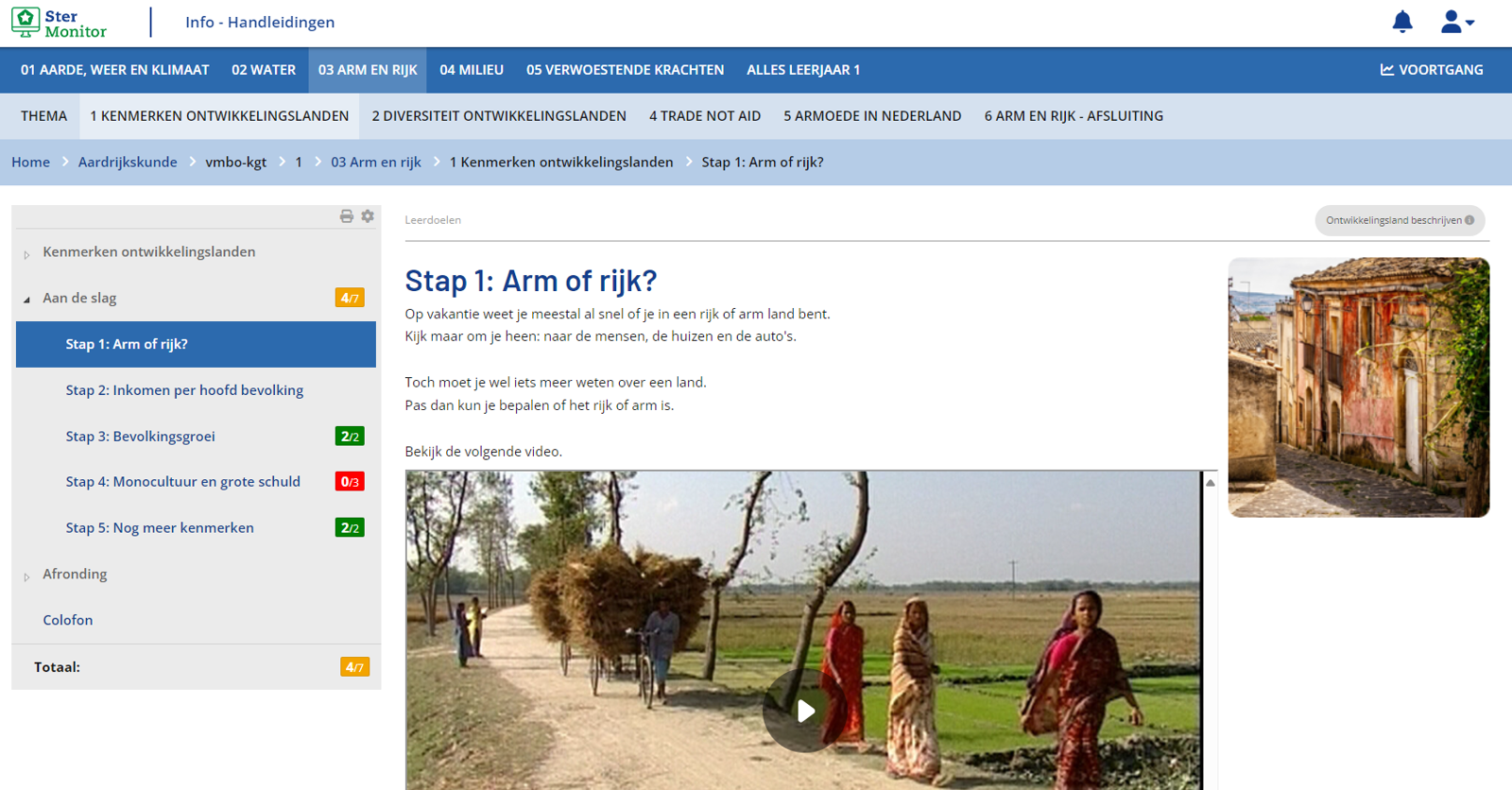Open Voortgang progress chart

[x=1432, y=70]
